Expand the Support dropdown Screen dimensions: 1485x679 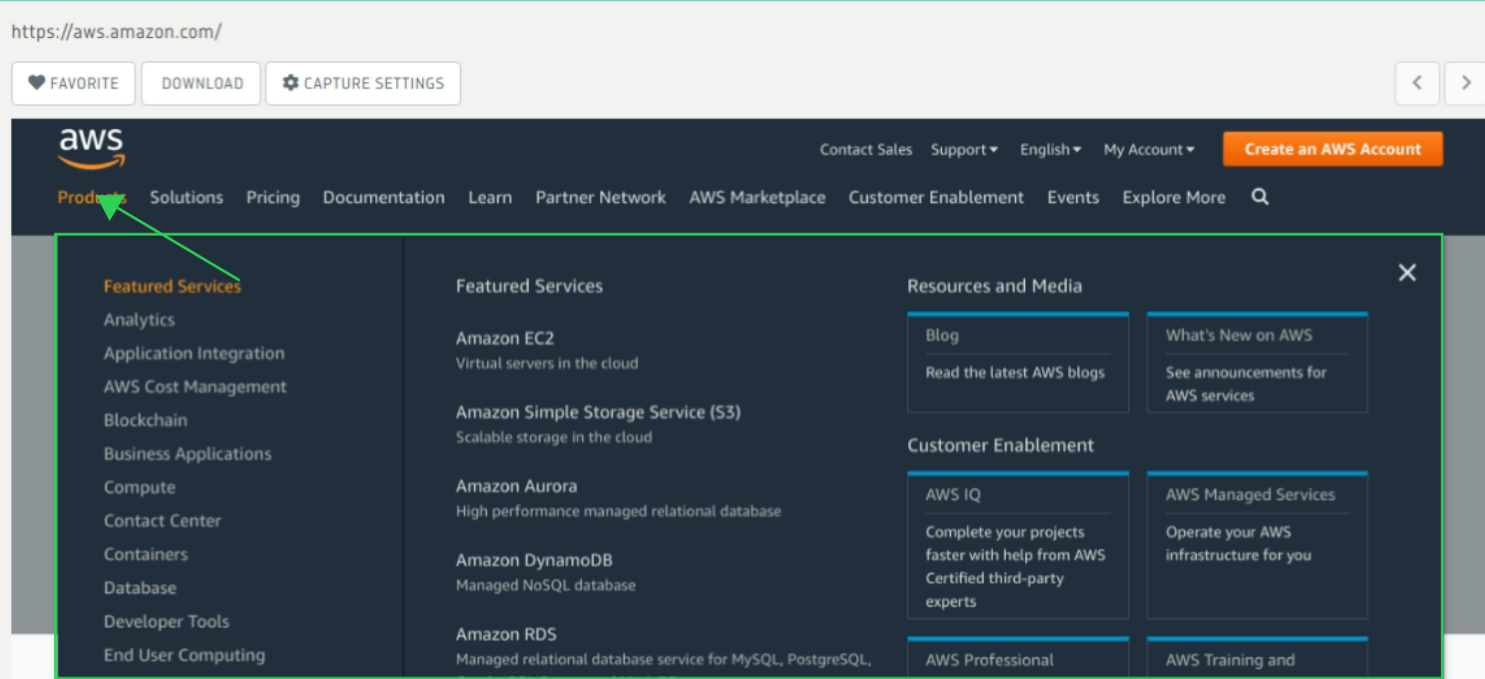pyautogui.click(x=964, y=149)
